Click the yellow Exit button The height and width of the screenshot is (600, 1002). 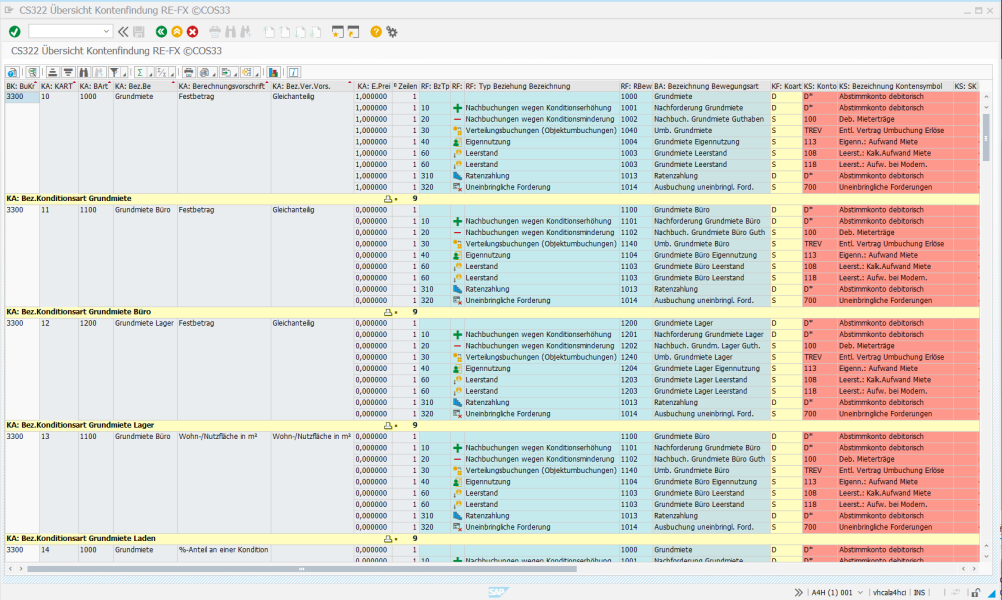pos(176,31)
